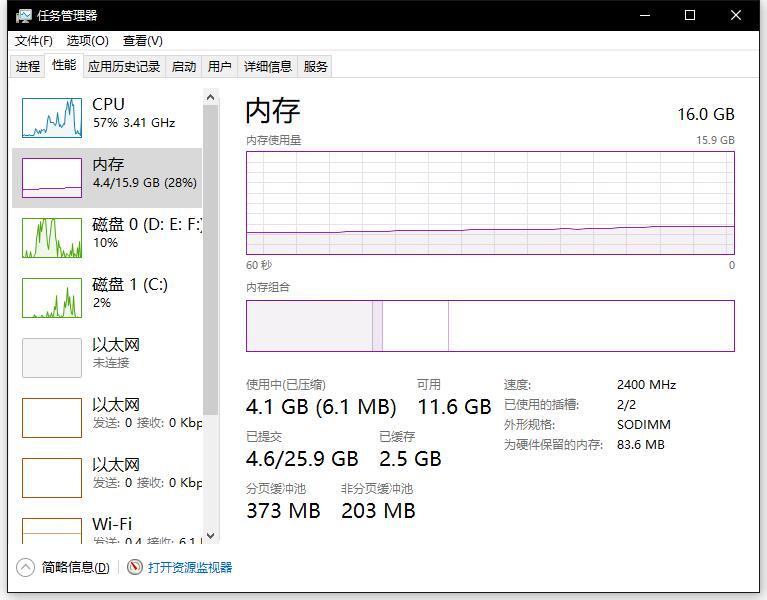Select the CPU usage graph thumbnail

pyautogui.click(x=52, y=118)
